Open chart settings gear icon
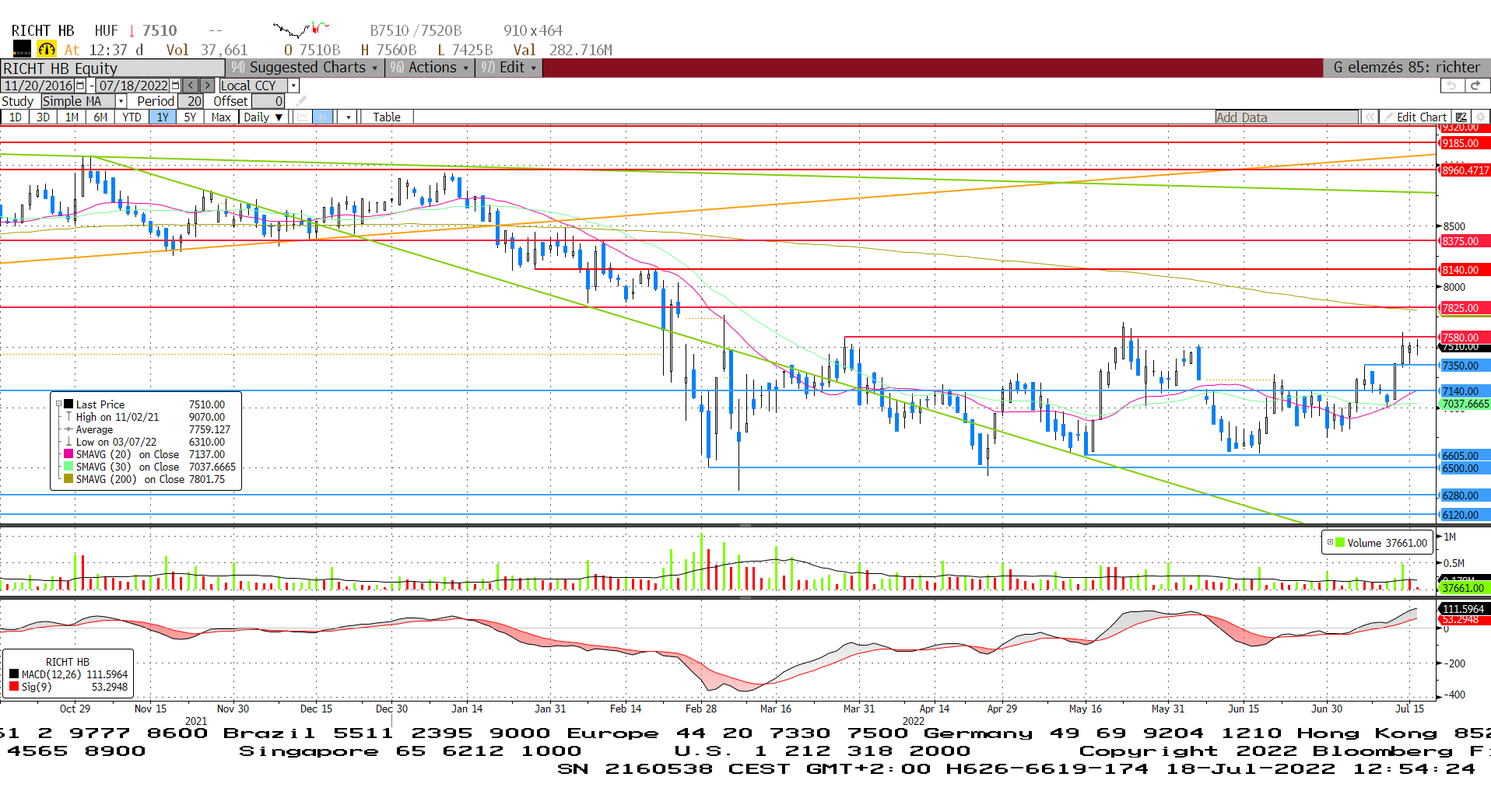 click(1480, 117)
